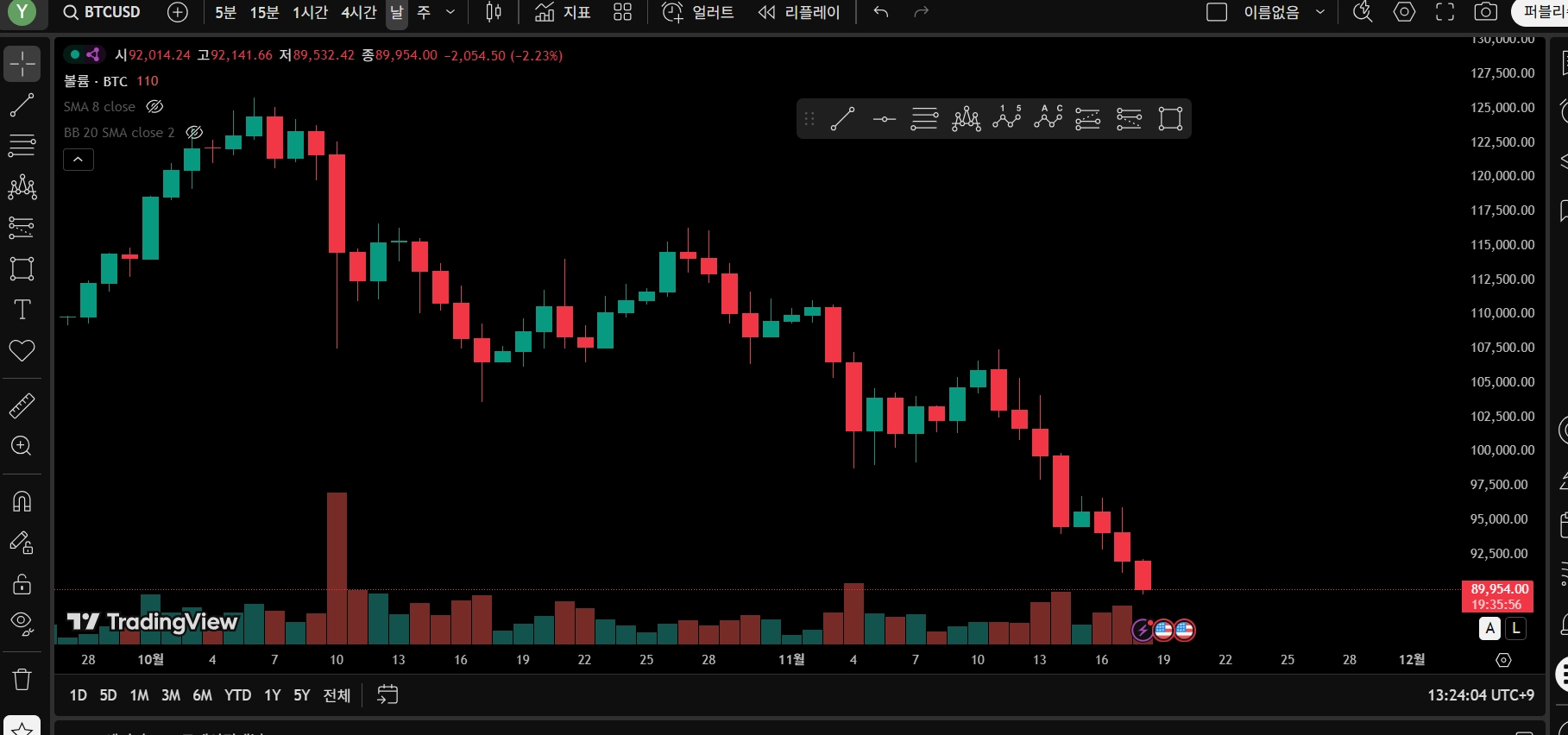
Task: Open layout setup square icon
Action: point(1217,12)
